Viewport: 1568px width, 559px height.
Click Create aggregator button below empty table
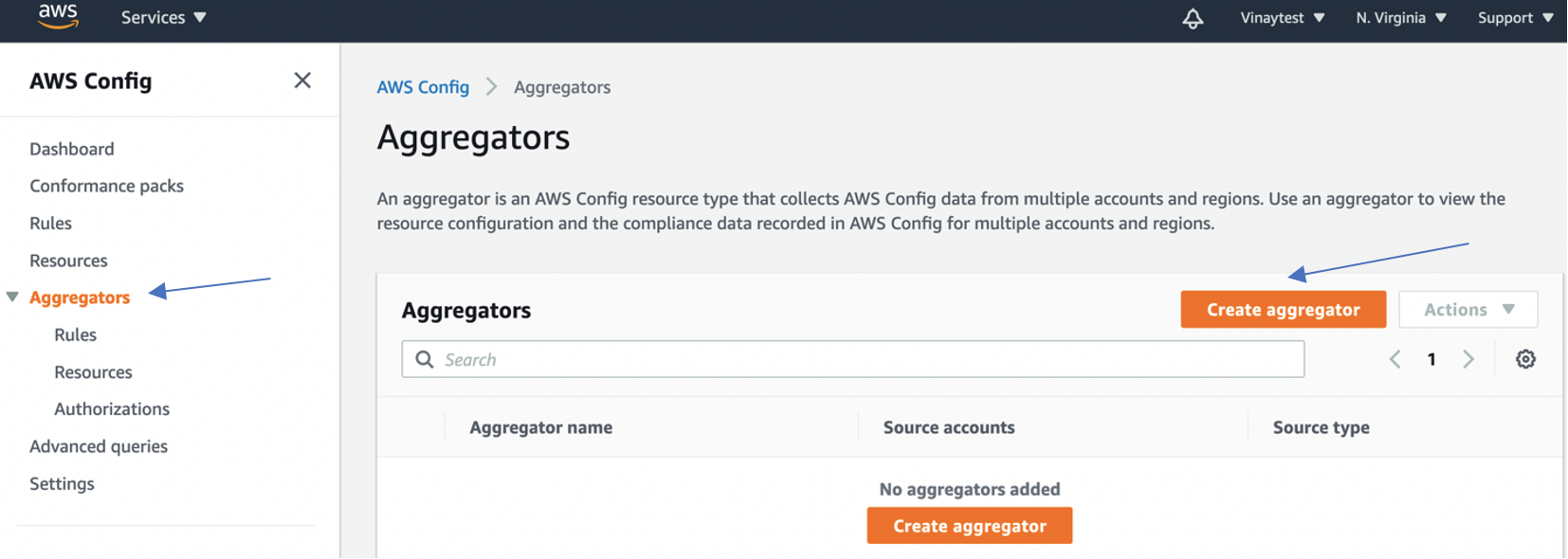(x=970, y=526)
